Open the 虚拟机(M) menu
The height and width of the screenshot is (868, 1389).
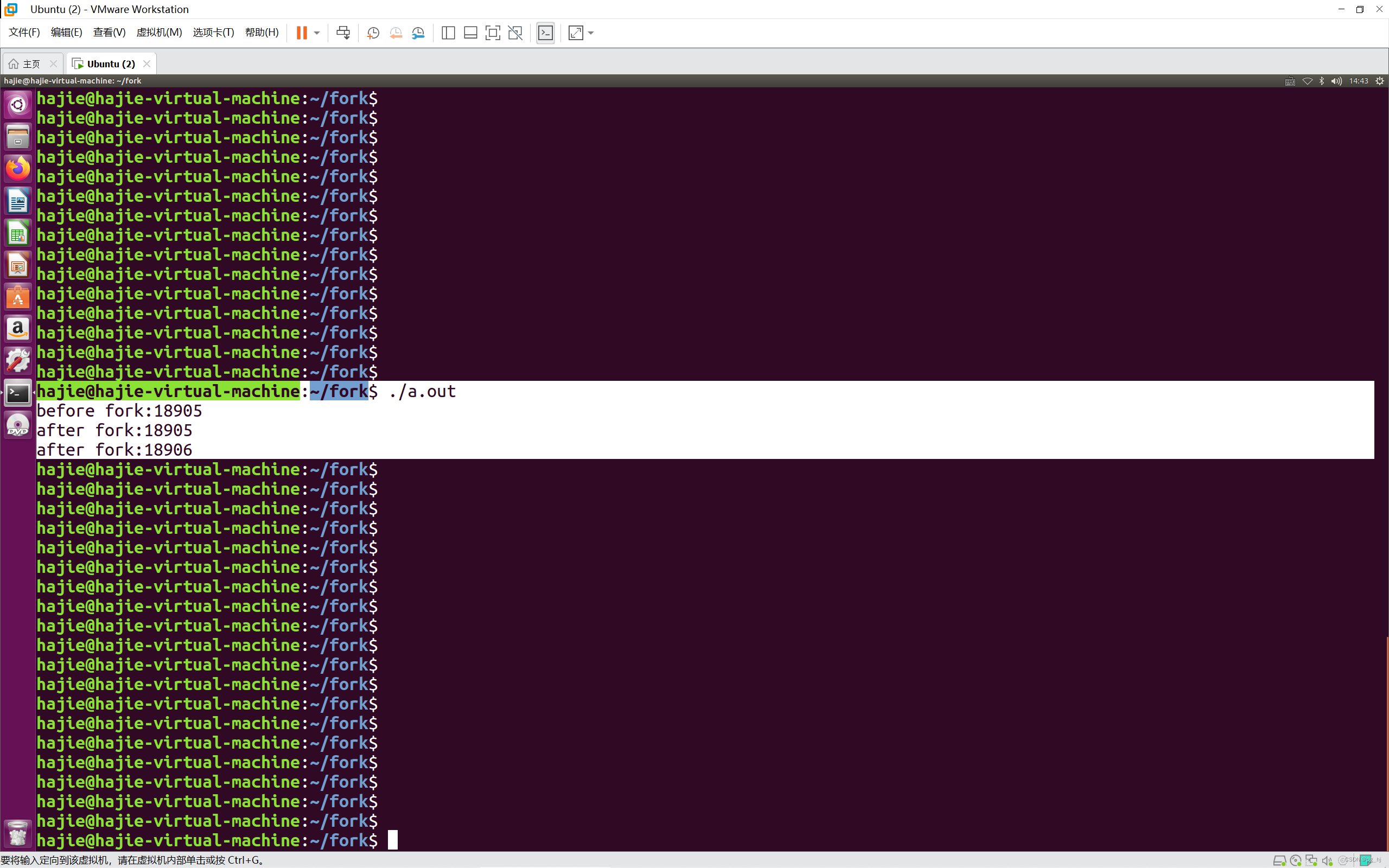159,32
